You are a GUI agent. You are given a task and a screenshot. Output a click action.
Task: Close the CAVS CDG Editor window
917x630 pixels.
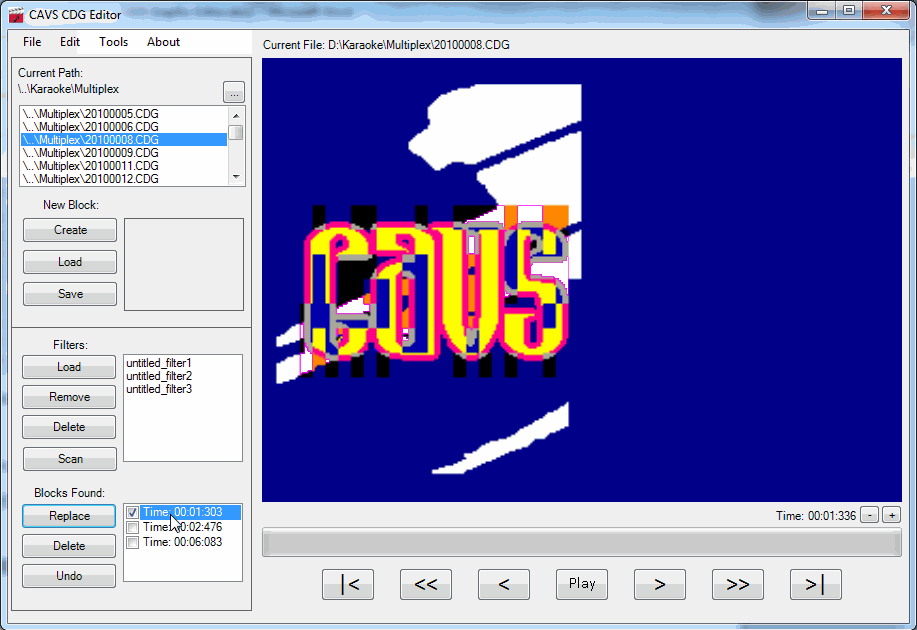[x=886, y=11]
